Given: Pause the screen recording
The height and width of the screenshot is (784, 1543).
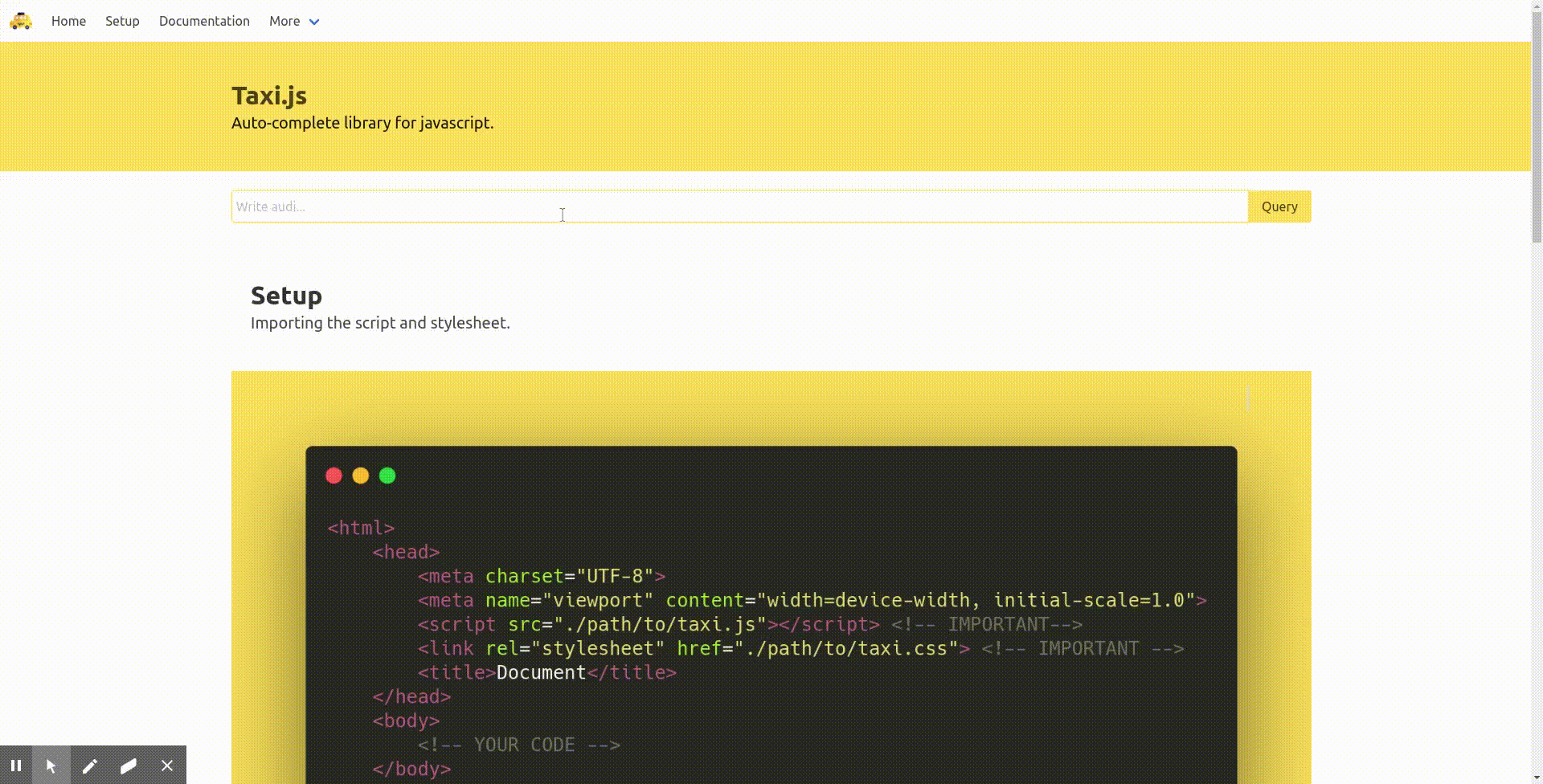Looking at the screenshot, I should (x=16, y=766).
